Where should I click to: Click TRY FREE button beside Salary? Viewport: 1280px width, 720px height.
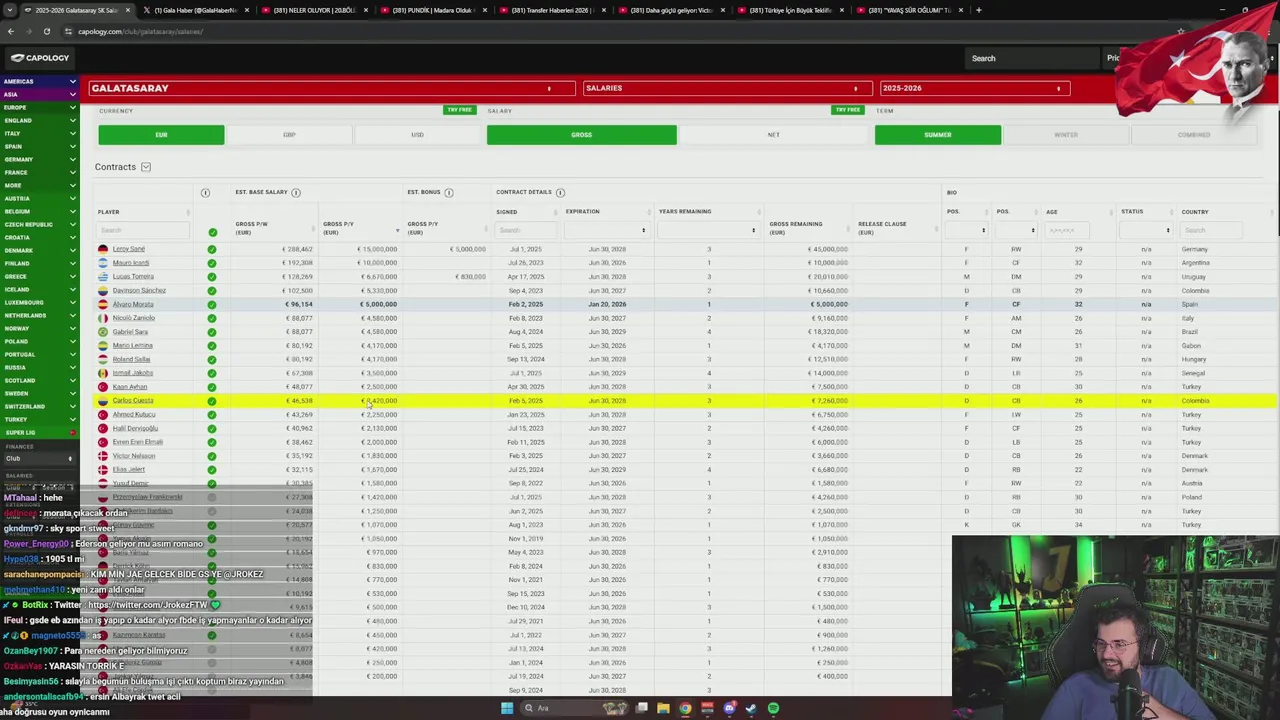pyautogui.click(x=848, y=110)
